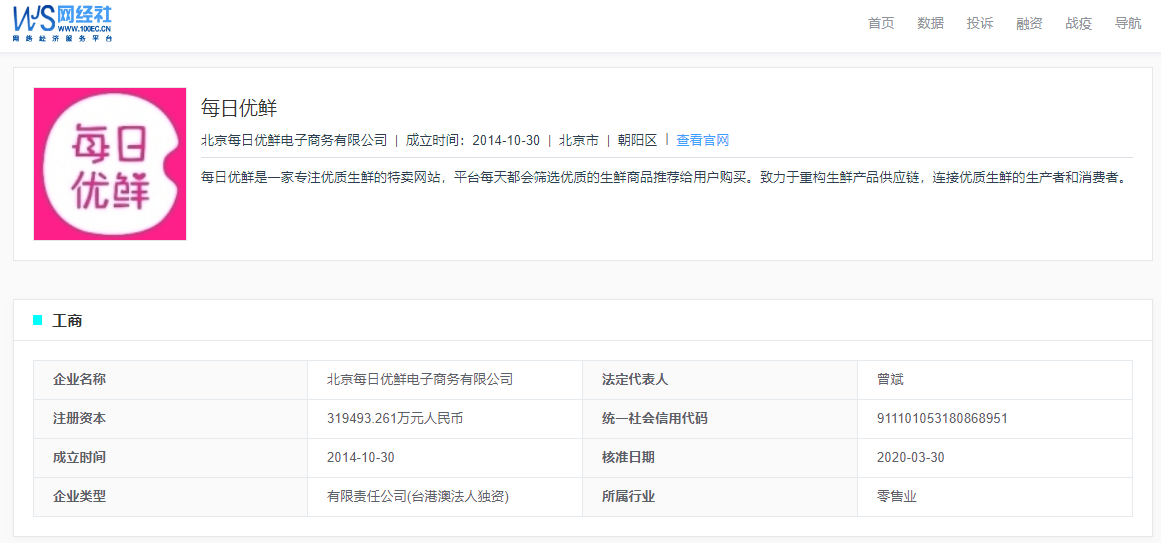The image size is (1161, 543).
Task: Click the 每日优鲜 company title
Action: pyautogui.click(x=238, y=107)
